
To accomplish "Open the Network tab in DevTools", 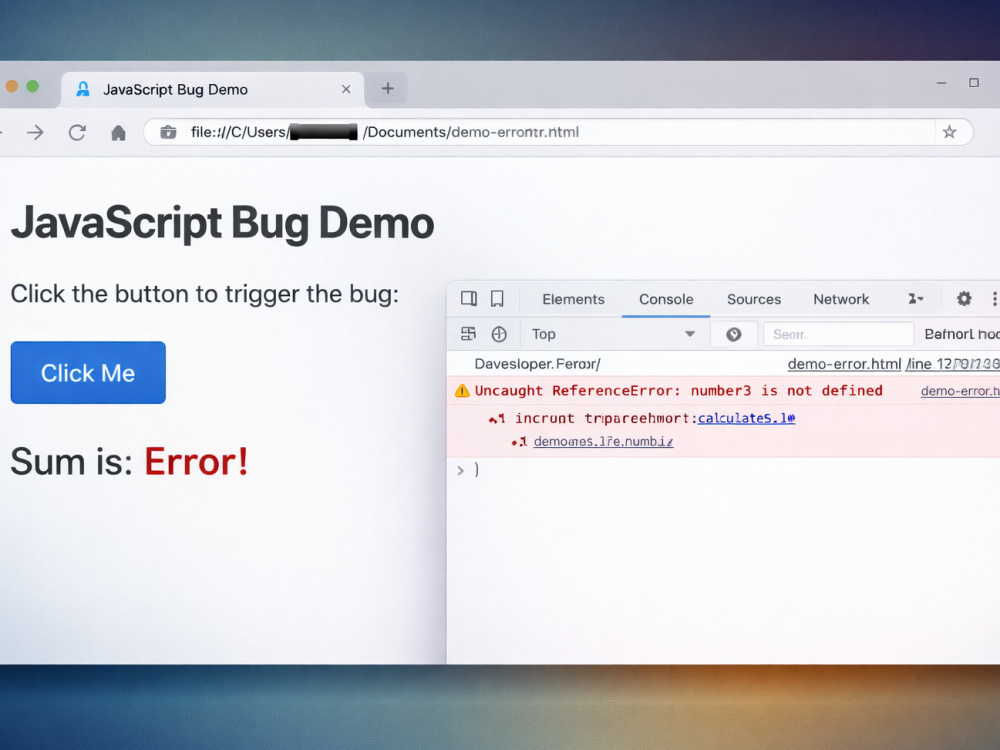I will tap(841, 299).
